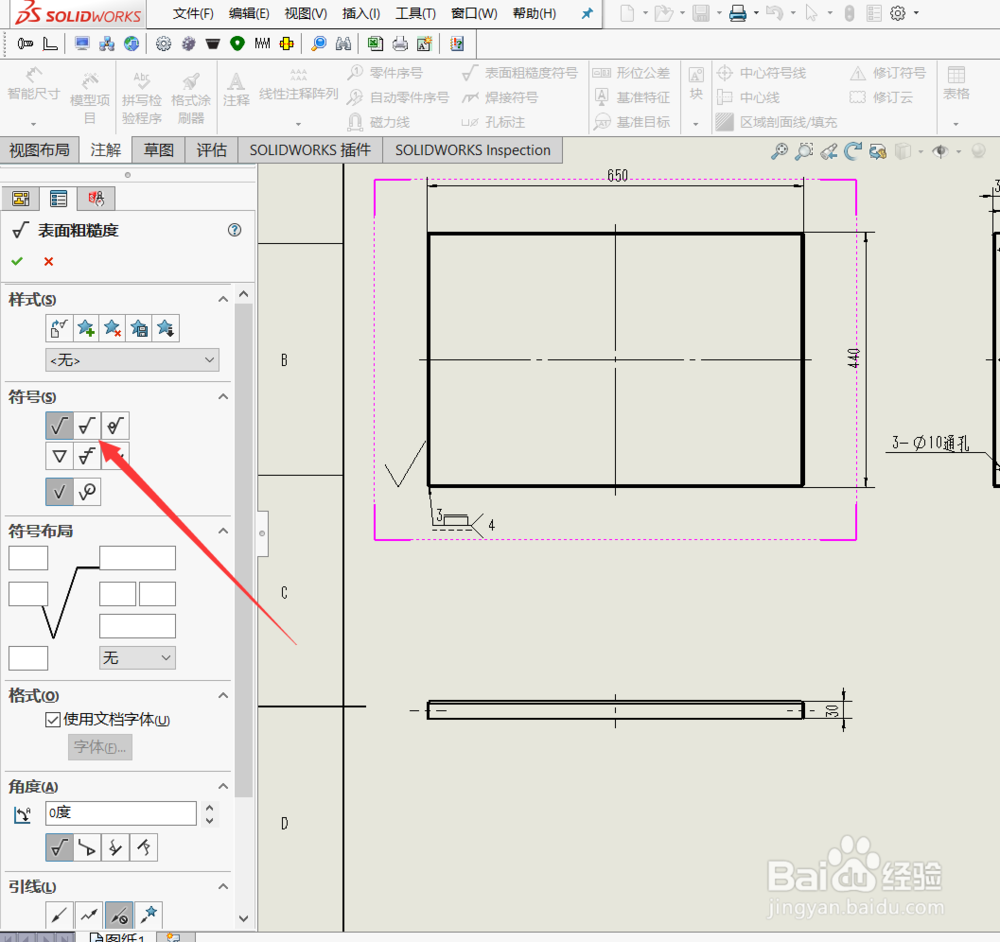Screen dimensions: 1000x942
Task: Click the 字体(F)... button
Action: coord(100,747)
